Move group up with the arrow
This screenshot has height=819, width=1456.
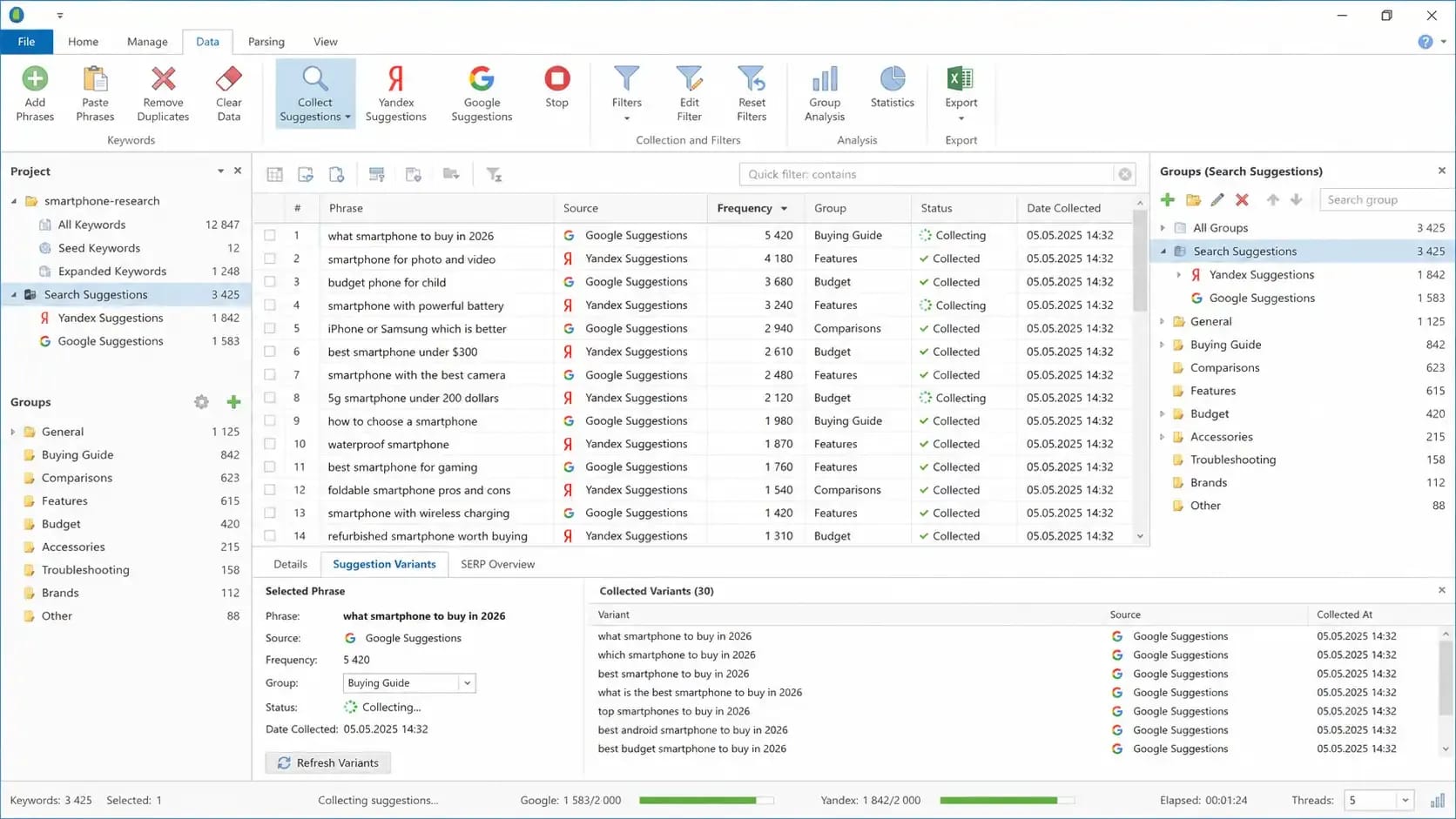tap(1273, 200)
